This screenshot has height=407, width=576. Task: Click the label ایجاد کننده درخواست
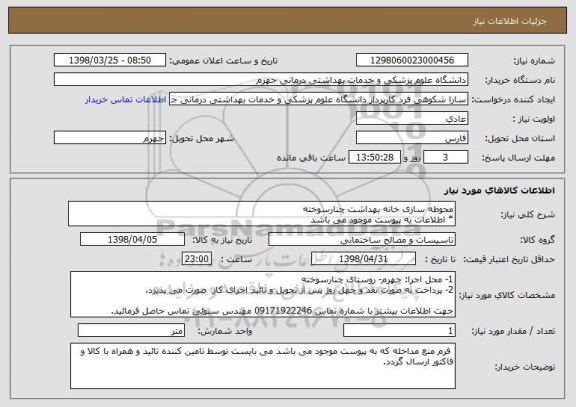click(513, 100)
